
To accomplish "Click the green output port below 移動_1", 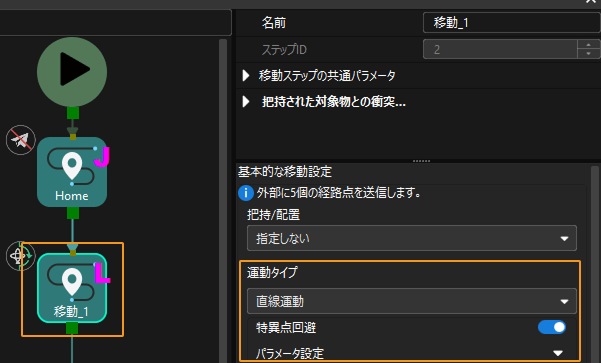I will click(72, 328).
